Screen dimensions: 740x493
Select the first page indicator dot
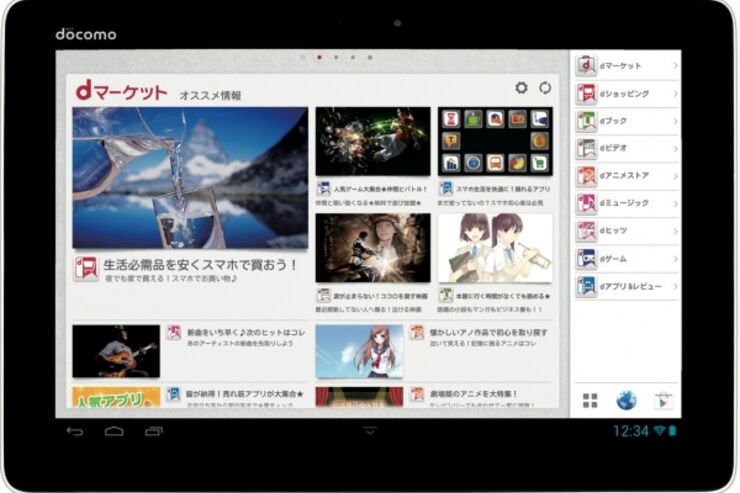coord(303,57)
